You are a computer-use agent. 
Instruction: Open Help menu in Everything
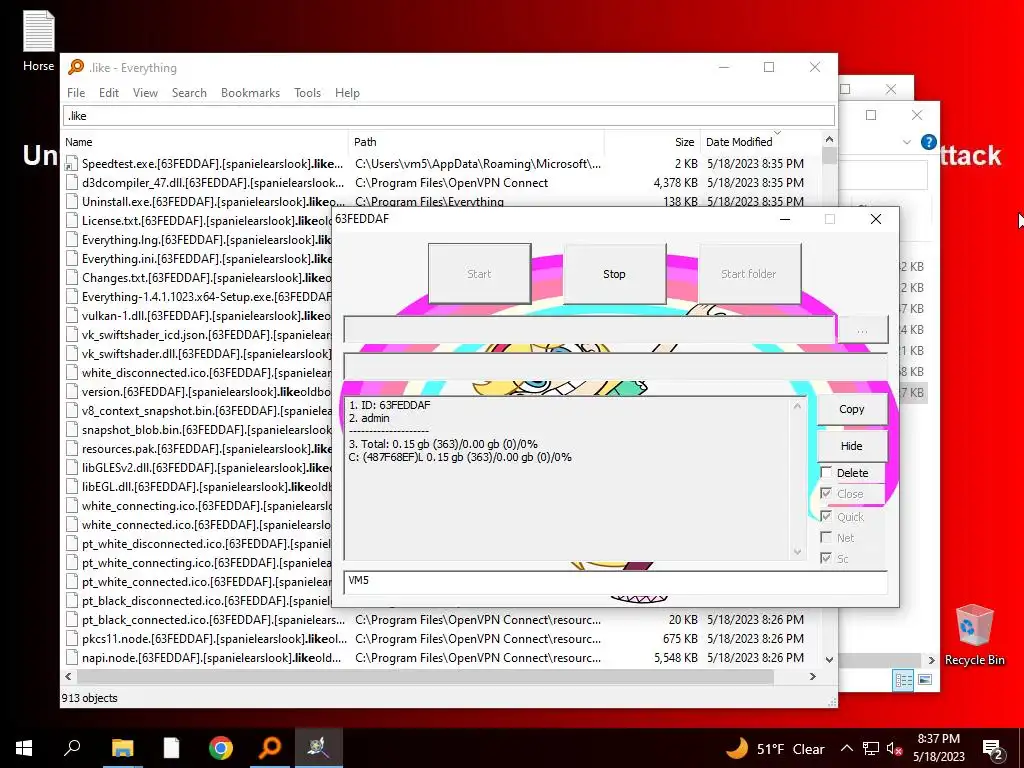[x=347, y=93]
